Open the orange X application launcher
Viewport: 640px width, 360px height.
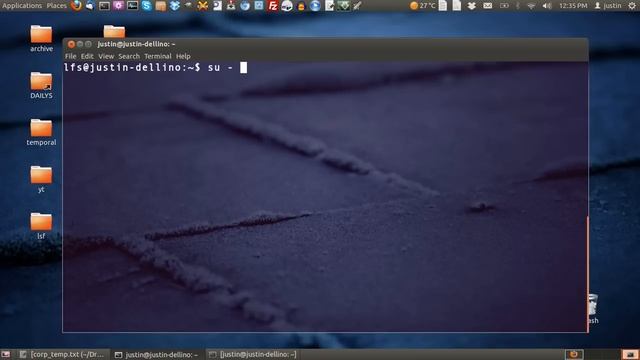[202, 6]
